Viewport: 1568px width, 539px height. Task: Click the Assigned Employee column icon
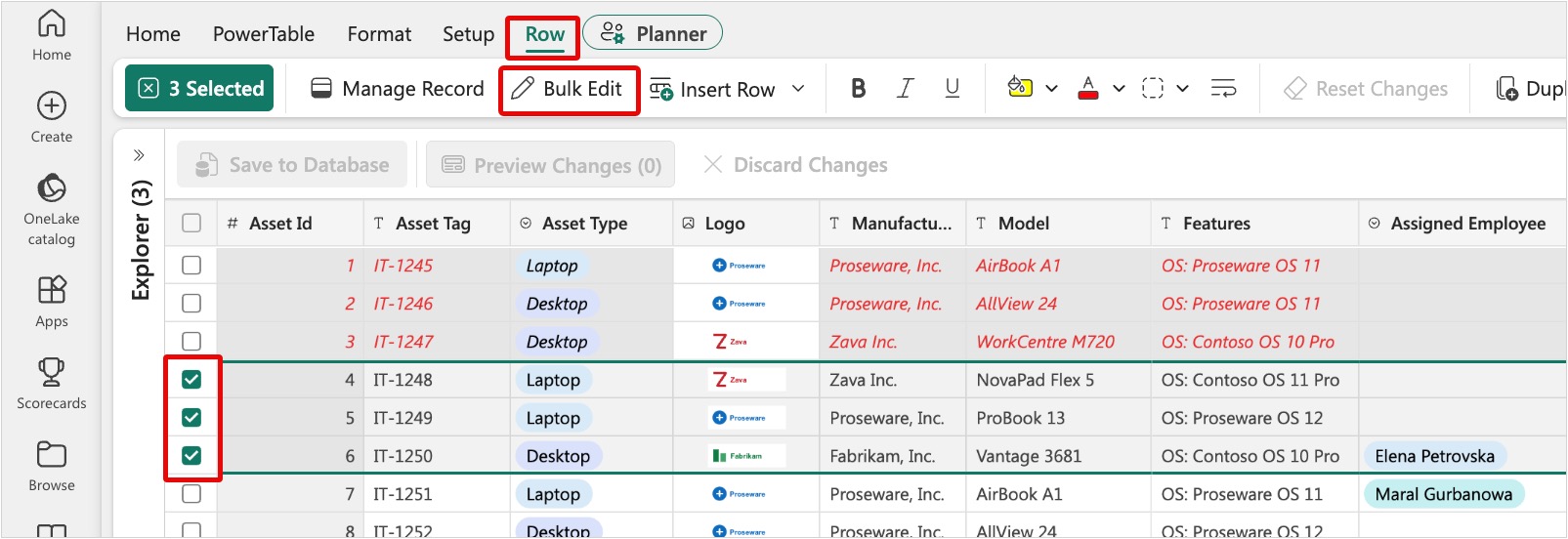(1375, 224)
